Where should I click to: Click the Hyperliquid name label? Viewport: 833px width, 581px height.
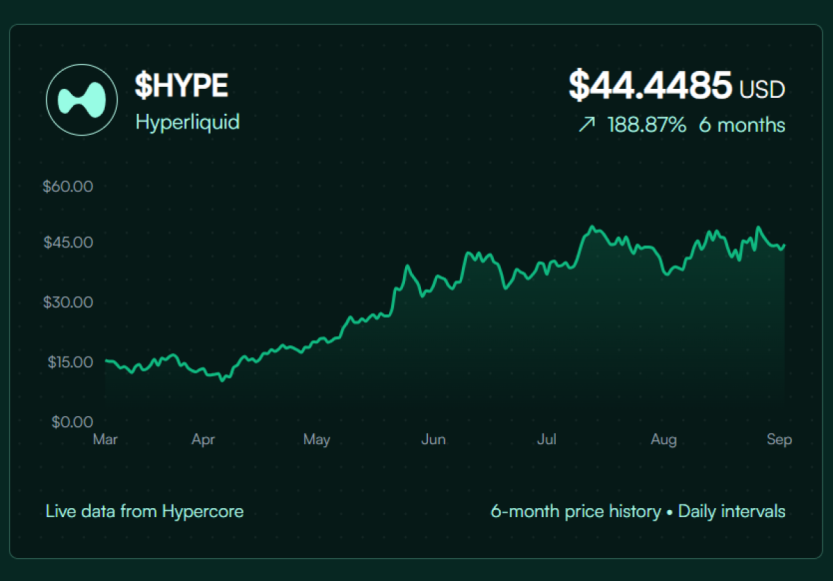click(x=188, y=122)
